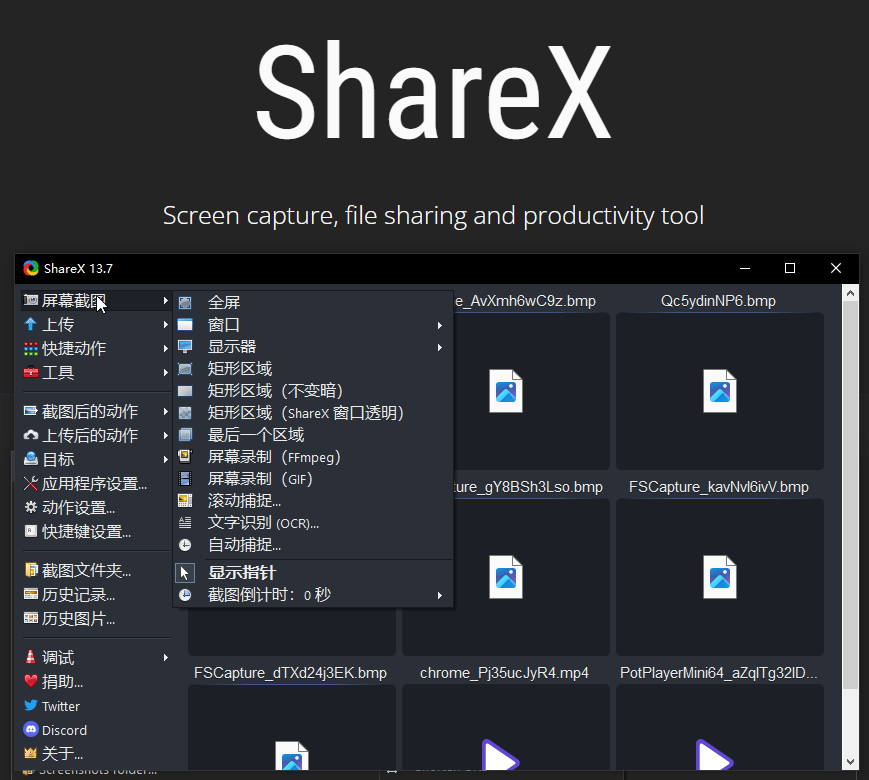
Task: Click the scrolling capture (滚动捕捉) icon
Action: tap(185, 501)
